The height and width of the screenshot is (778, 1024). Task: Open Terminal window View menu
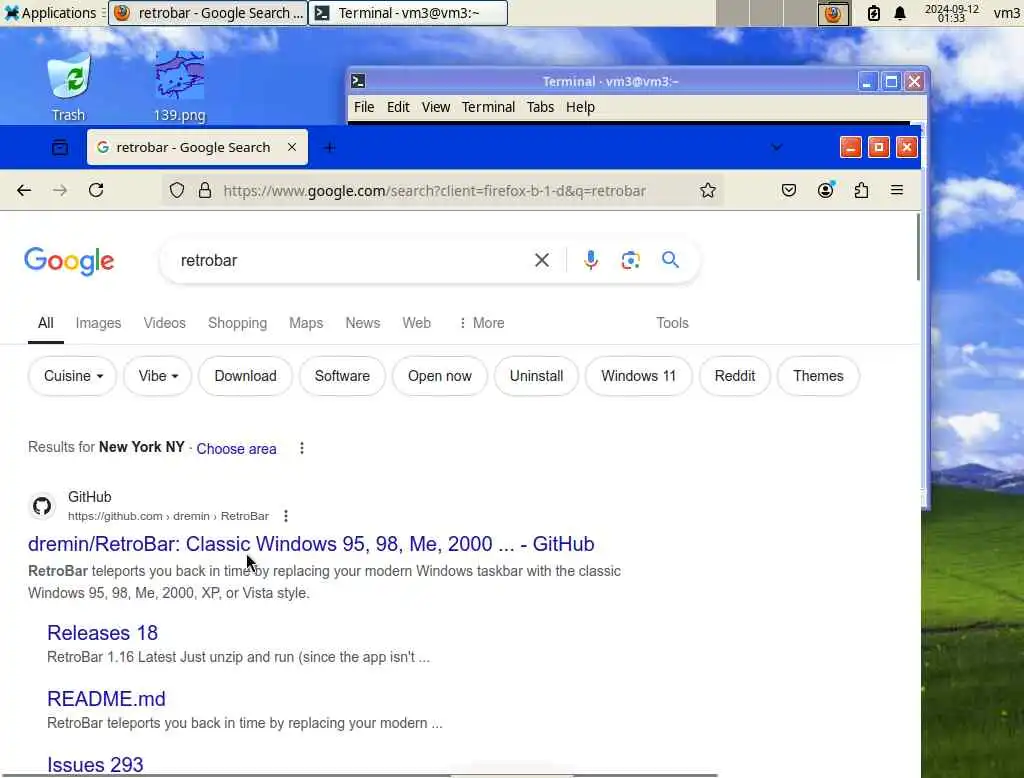[x=436, y=107]
